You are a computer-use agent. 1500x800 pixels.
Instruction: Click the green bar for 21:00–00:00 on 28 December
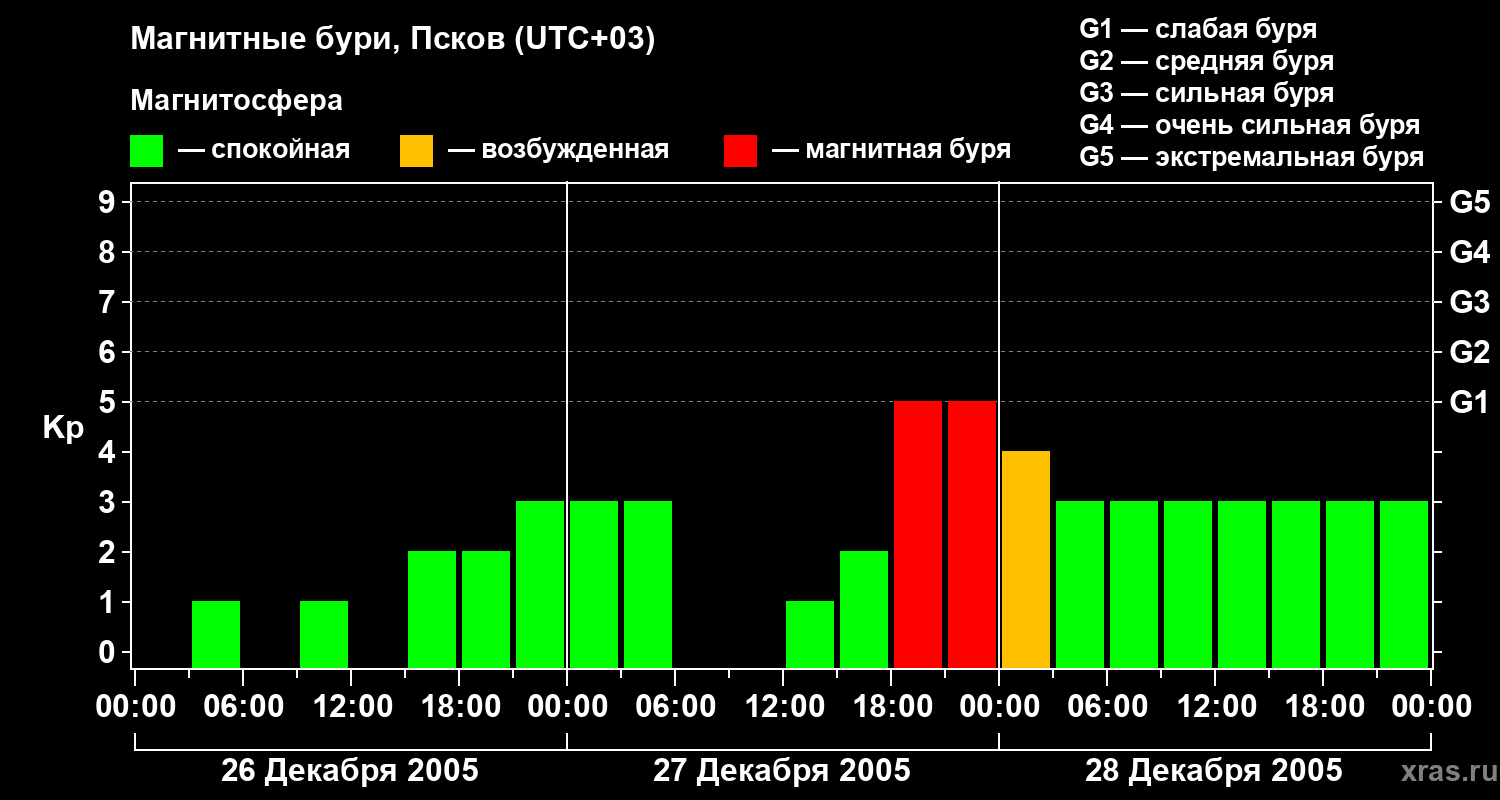pos(1404,584)
